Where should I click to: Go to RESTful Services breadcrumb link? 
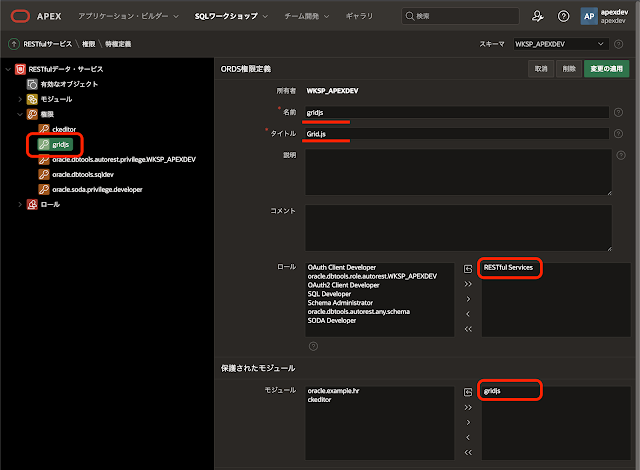click(47, 44)
